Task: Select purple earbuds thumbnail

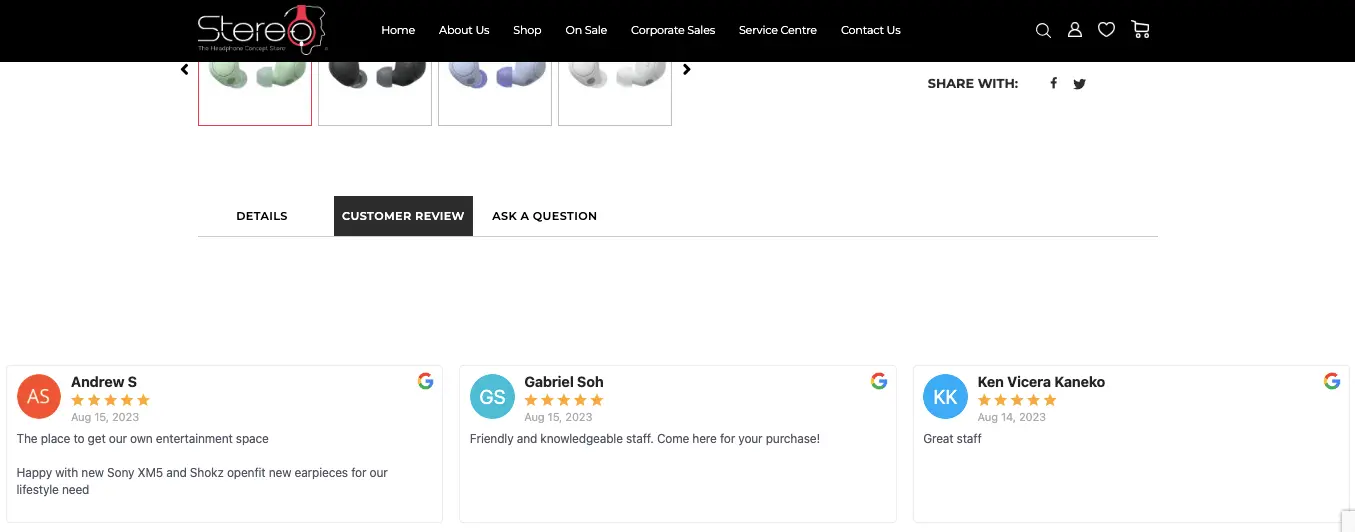Action: [495, 93]
